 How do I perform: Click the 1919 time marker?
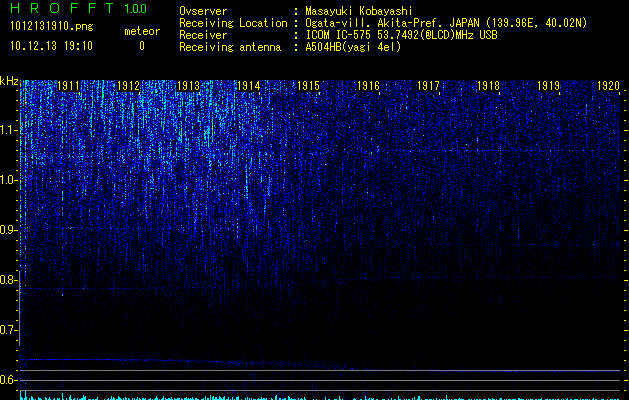click(x=548, y=86)
